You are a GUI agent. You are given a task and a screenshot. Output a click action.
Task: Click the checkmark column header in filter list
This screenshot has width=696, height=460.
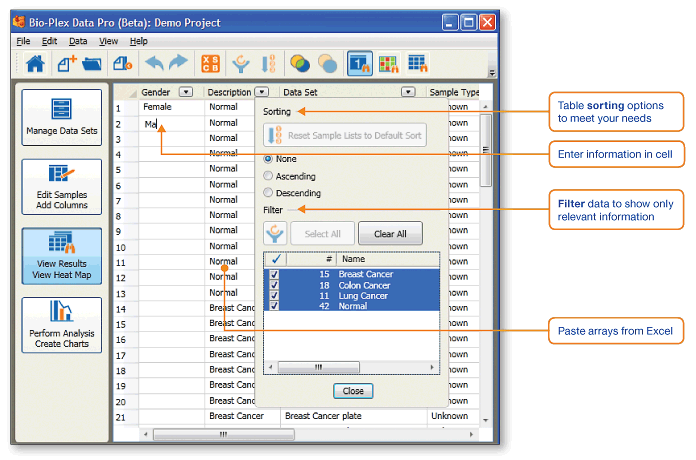coord(276,259)
